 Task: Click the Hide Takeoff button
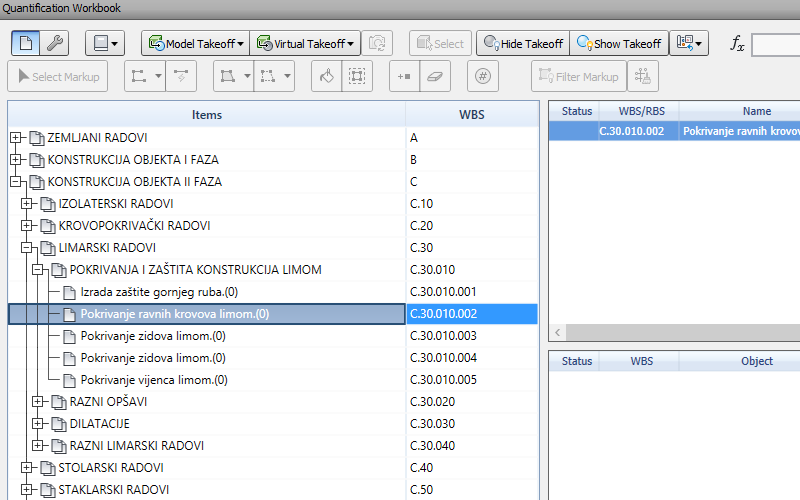point(521,43)
